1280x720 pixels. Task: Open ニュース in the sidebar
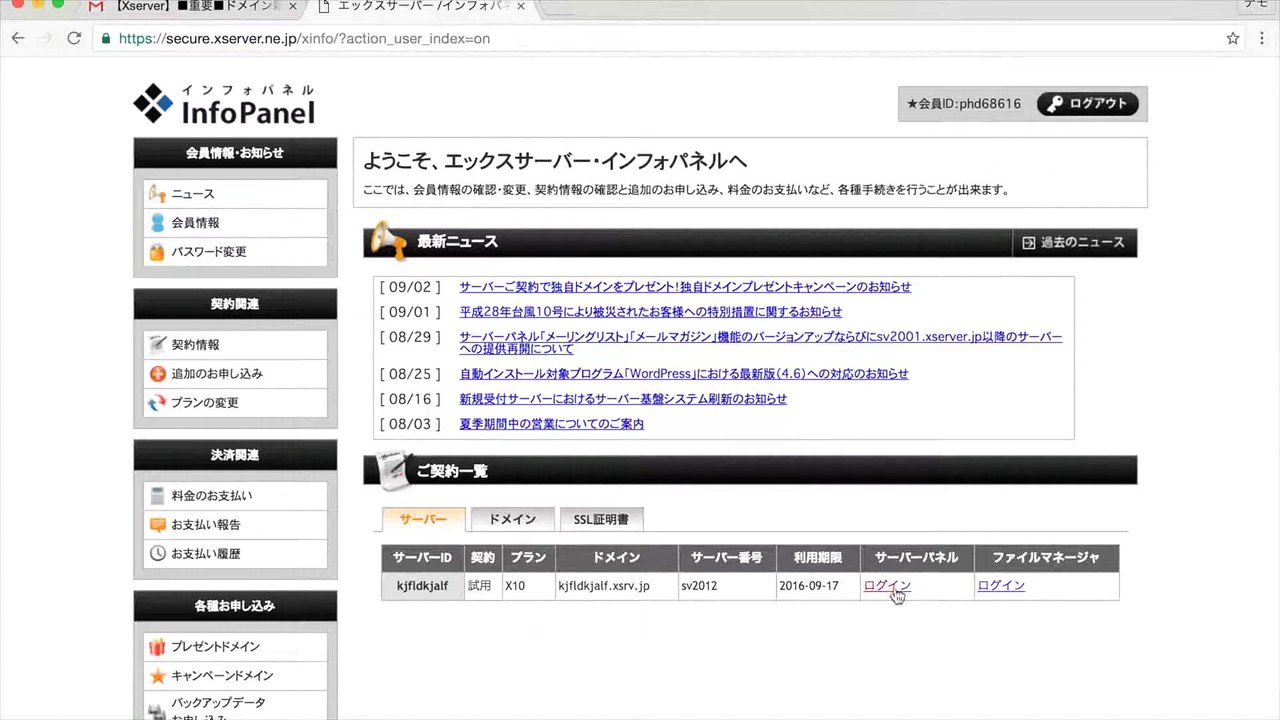click(x=235, y=193)
